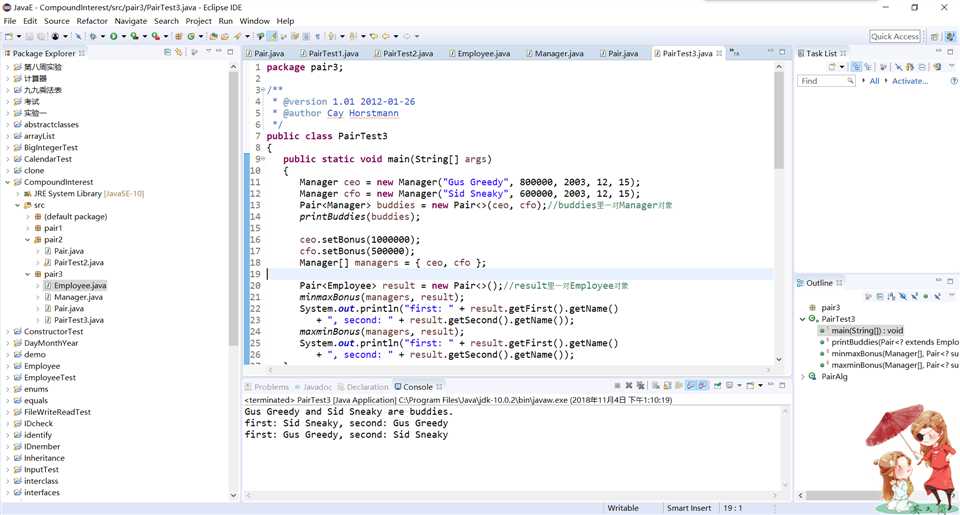
Task: Click the Task List help question icon
Action: coord(953,81)
